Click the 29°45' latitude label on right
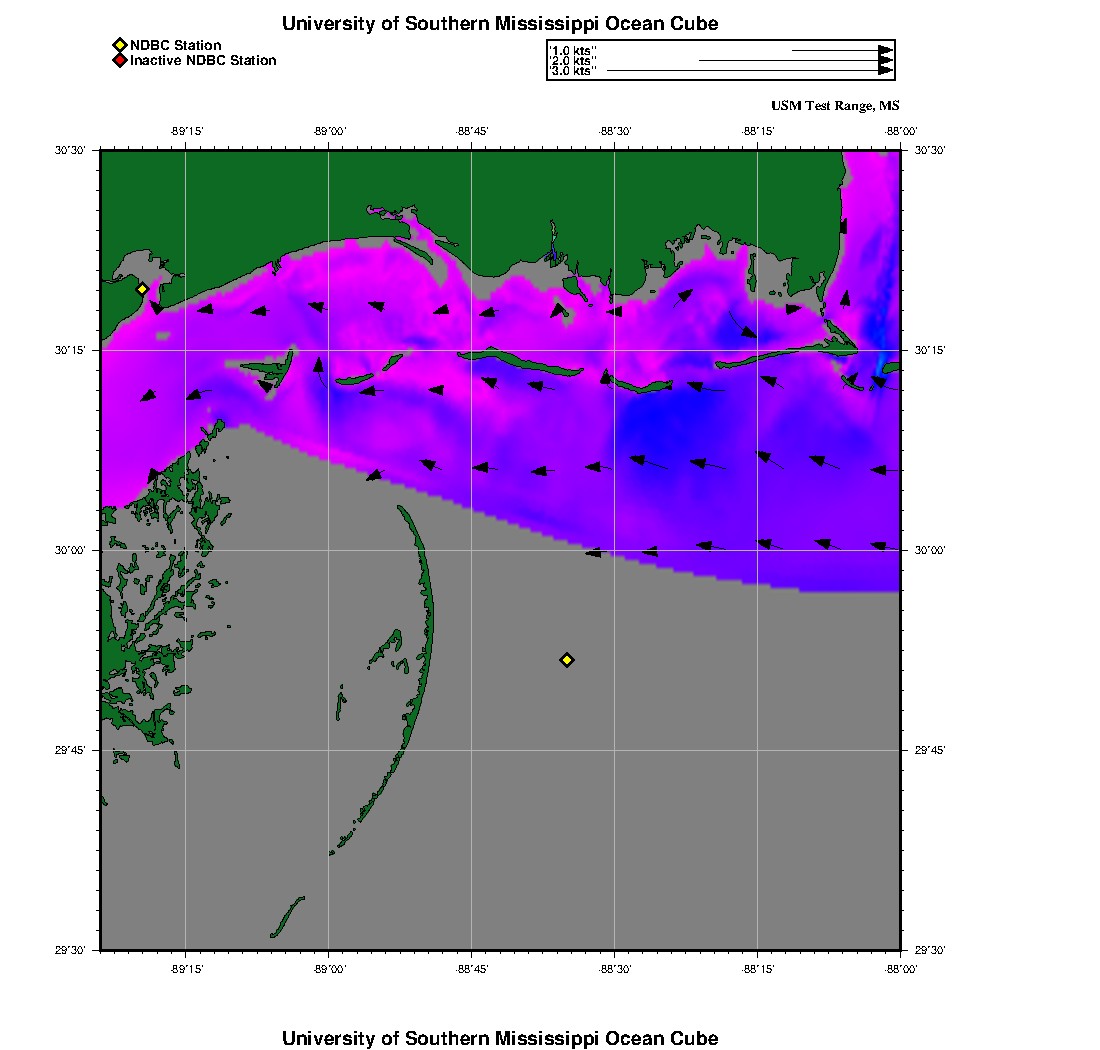The image size is (1100, 1050). [x=930, y=750]
